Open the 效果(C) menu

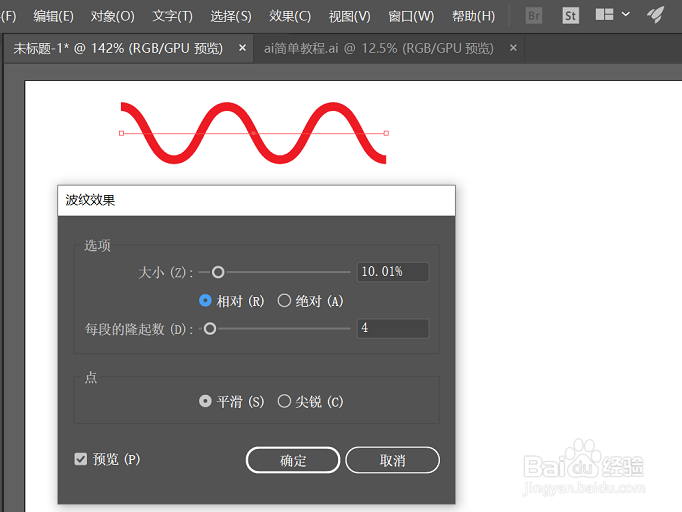pos(290,16)
